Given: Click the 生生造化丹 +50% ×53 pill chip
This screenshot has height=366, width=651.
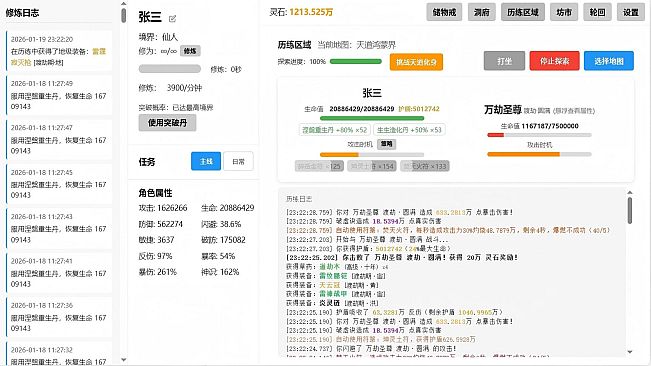Looking at the screenshot, I should pos(409,130).
